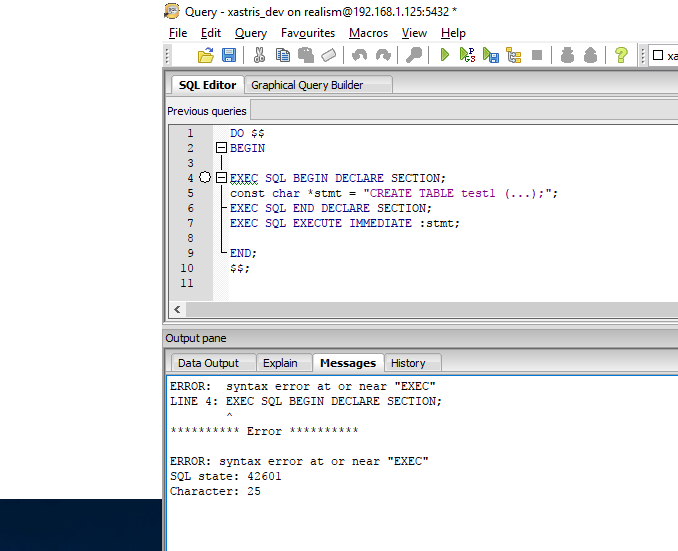The image size is (678, 551).
Task: Collapse the BEGIN block fold on line 2
Action: 221,148
